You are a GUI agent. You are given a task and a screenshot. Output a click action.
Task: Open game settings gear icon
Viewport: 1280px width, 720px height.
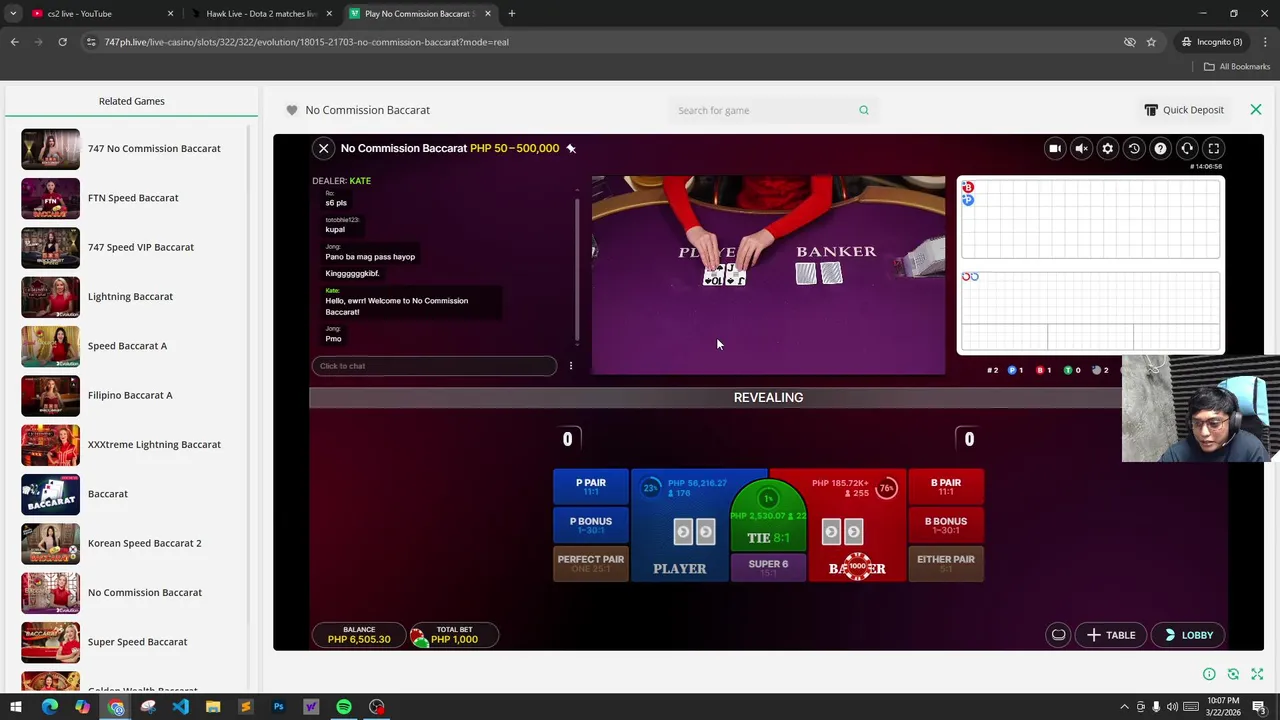coord(1107,148)
